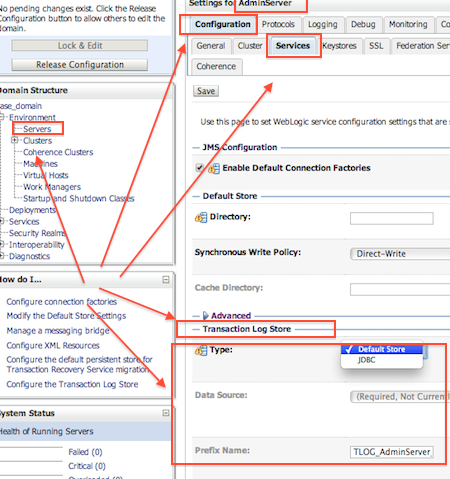Open Modify the Default Store Settings link
Viewport: 450px width, 479px height.
point(66,316)
